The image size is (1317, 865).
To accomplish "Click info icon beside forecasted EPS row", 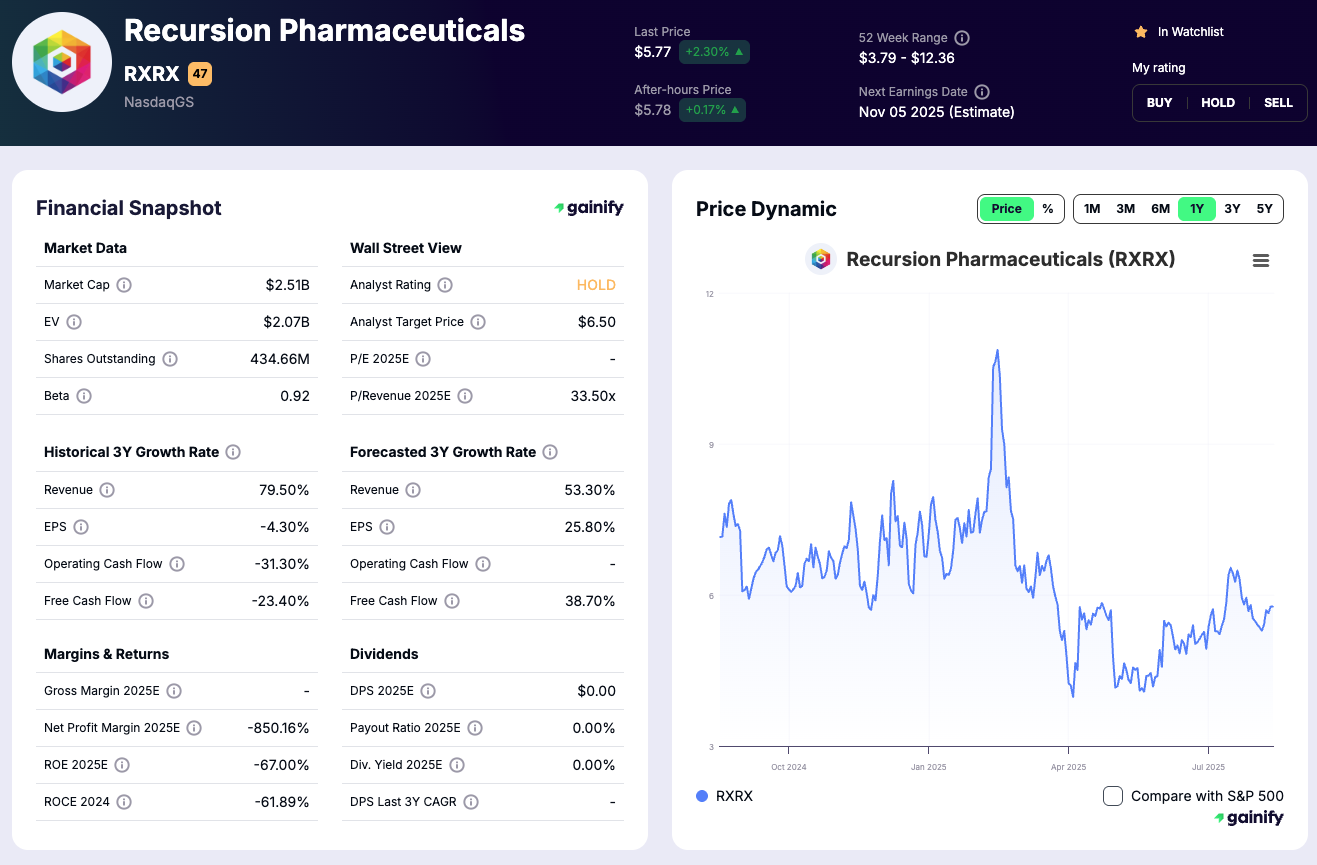I will (x=387, y=527).
